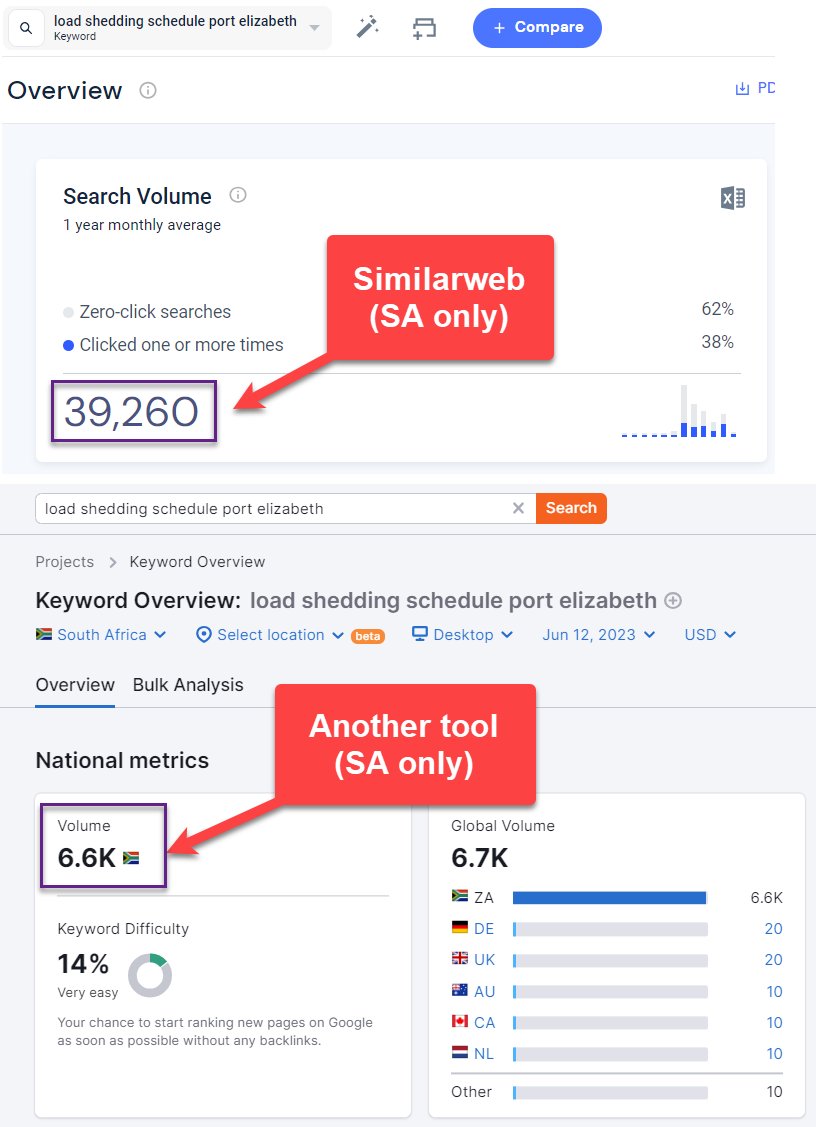Click the UK country link
This screenshot has height=1127, width=816.
[x=484, y=960]
